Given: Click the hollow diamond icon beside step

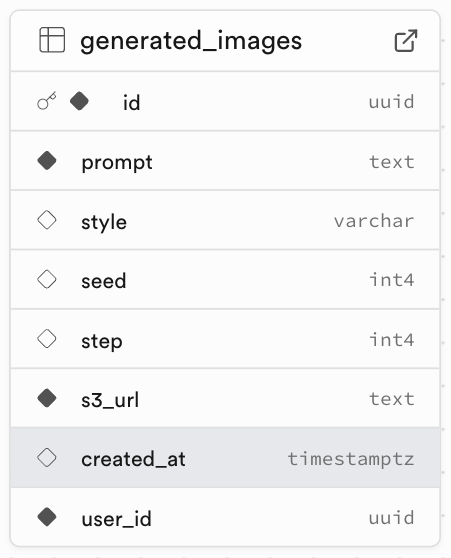Looking at the screenshot, I should pos(47,339).
